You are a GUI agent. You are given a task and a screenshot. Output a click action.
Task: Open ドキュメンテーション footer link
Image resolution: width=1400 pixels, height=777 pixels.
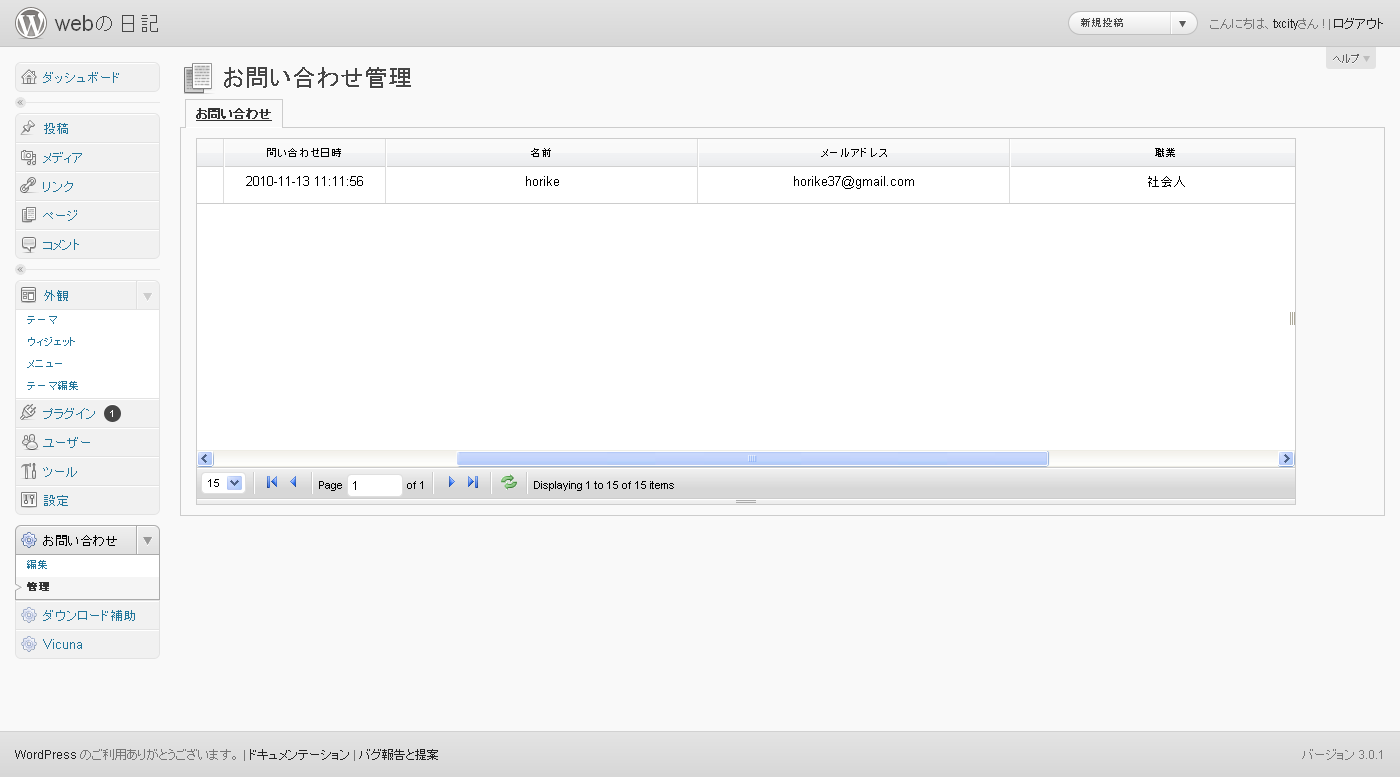(x=298, y=755)
